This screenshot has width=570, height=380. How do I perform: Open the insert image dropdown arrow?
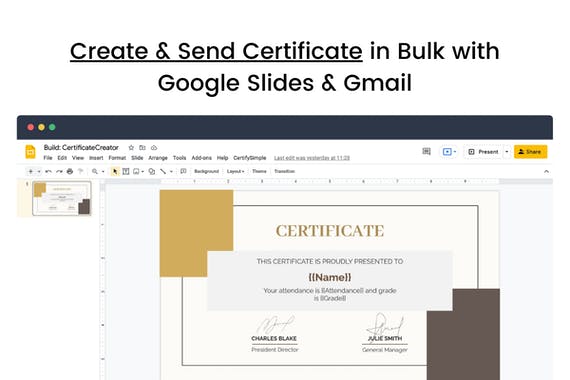click(143, 172)
